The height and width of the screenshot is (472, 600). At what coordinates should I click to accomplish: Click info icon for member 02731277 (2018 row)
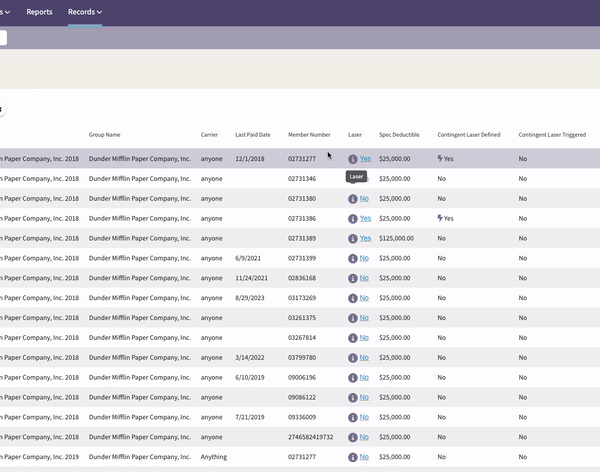click(x=352, y=159)
